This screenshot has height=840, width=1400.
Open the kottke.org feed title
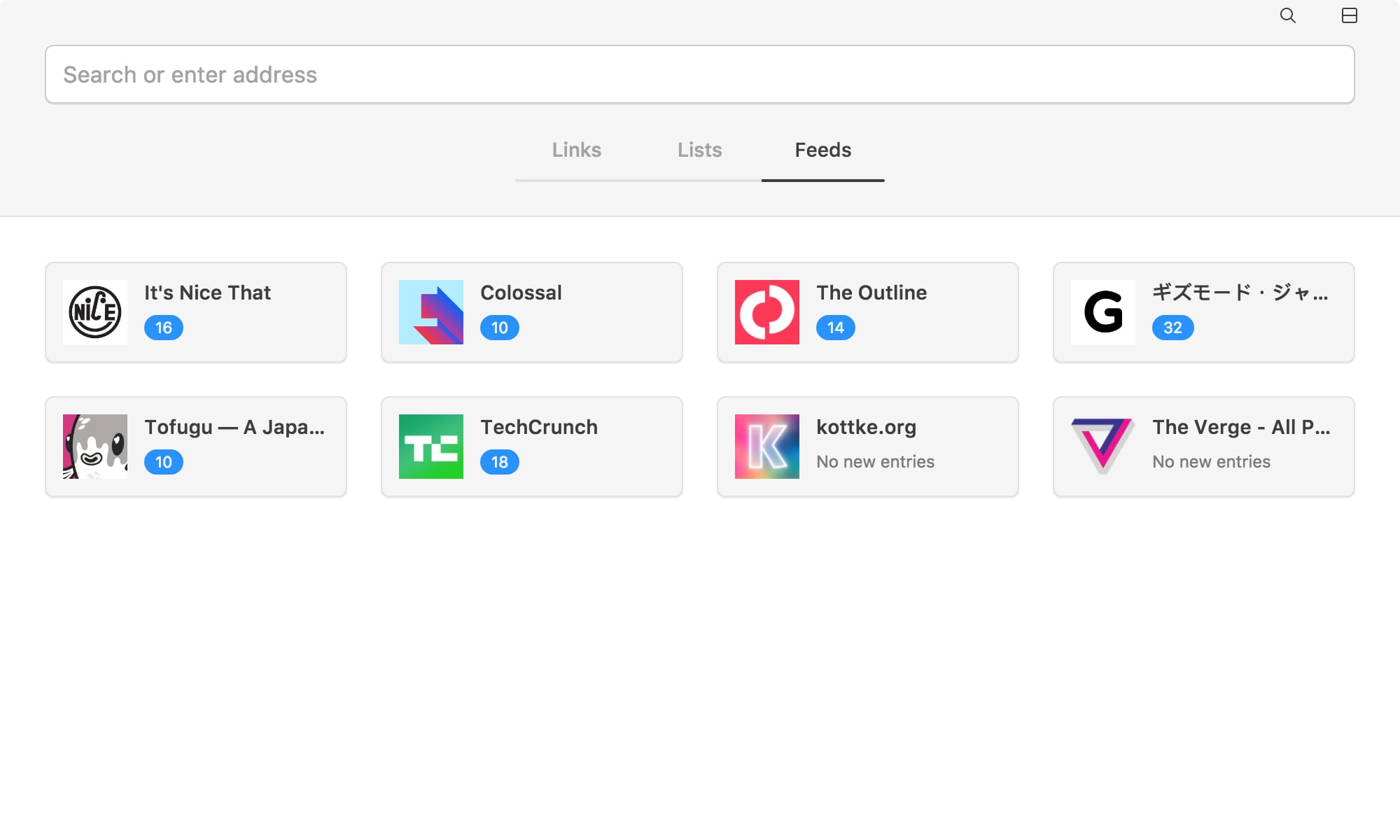pyautogui.click(x=866, y=427)
